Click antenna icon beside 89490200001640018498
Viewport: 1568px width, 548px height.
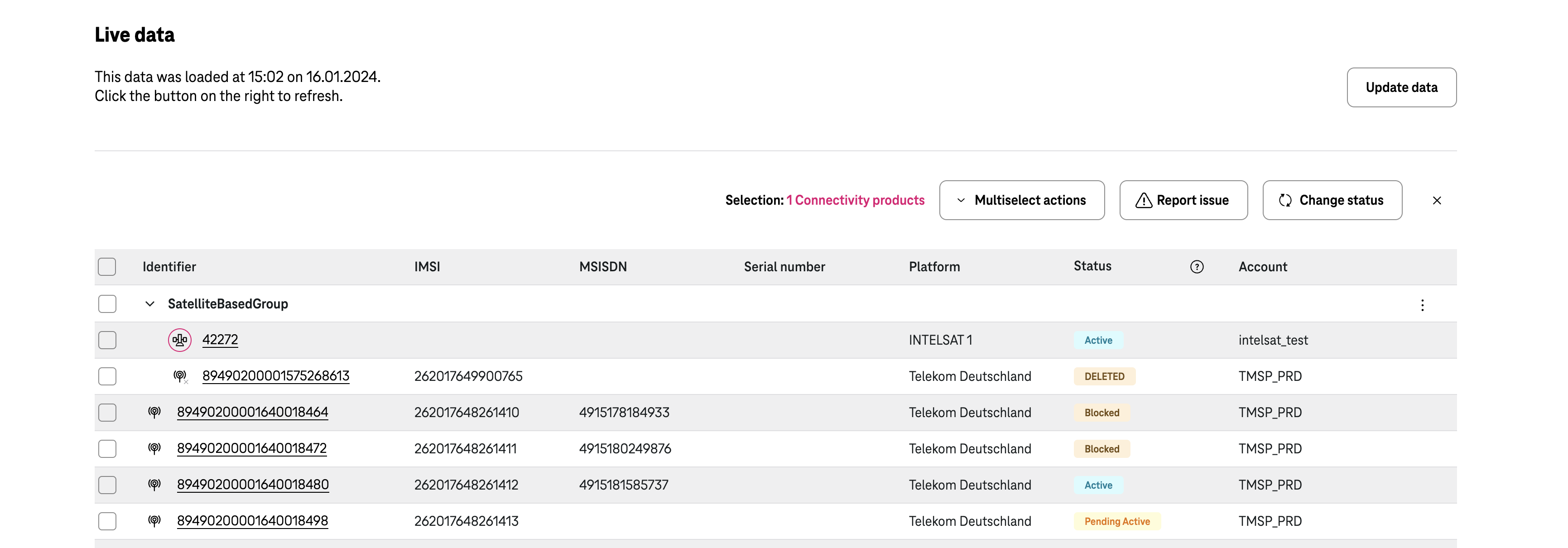coord(154,521)
